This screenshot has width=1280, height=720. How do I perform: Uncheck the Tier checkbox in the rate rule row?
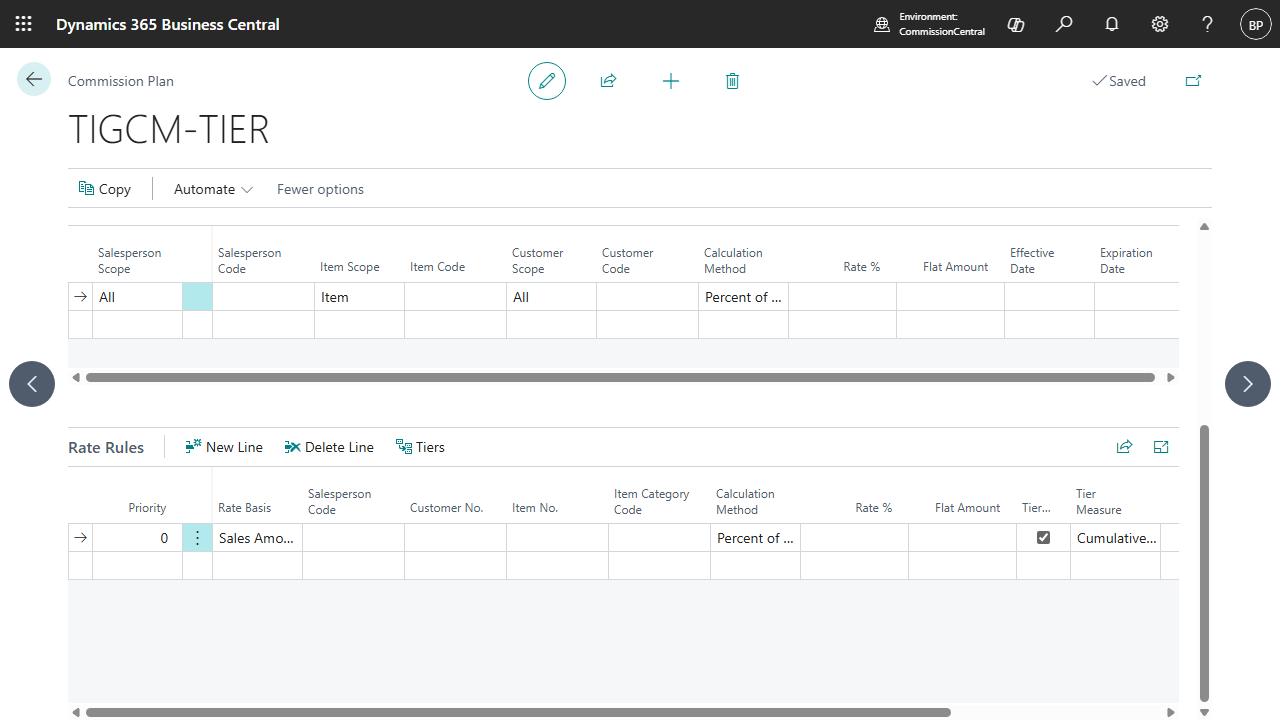tap(1044, 538)
